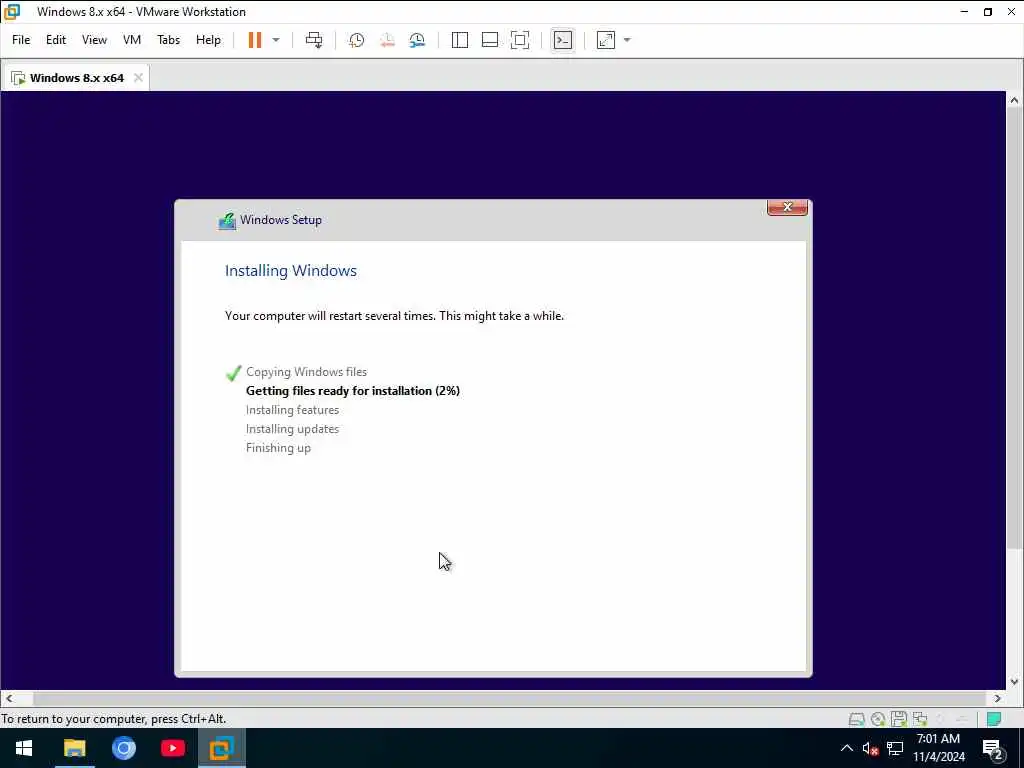Click 'Installing features' step text

pos(293,409)
